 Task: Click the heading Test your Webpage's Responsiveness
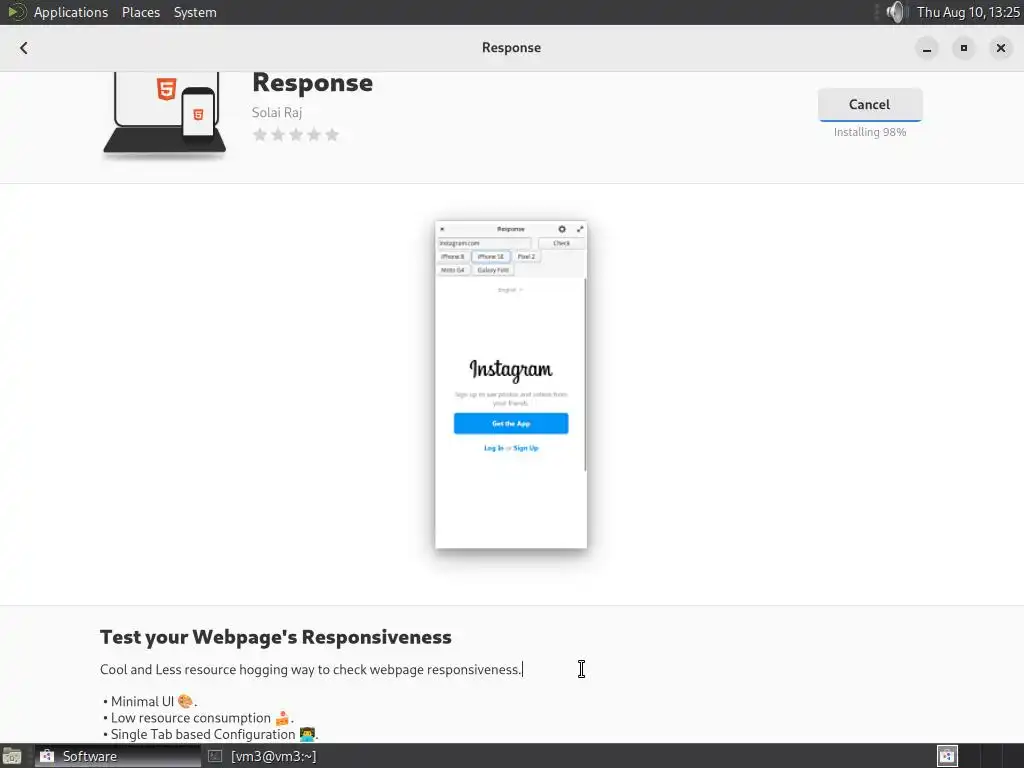276,637
